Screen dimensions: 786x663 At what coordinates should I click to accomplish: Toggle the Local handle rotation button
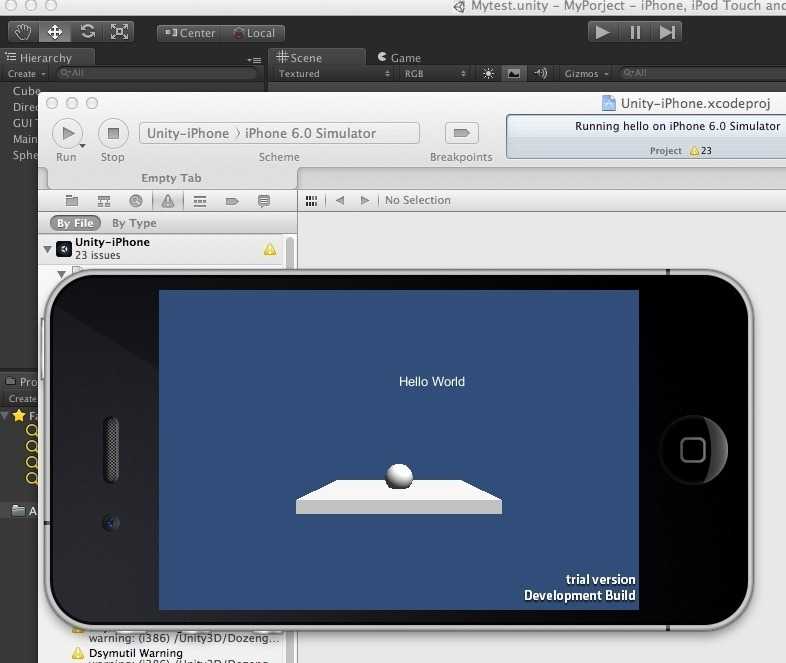[254, 33]
